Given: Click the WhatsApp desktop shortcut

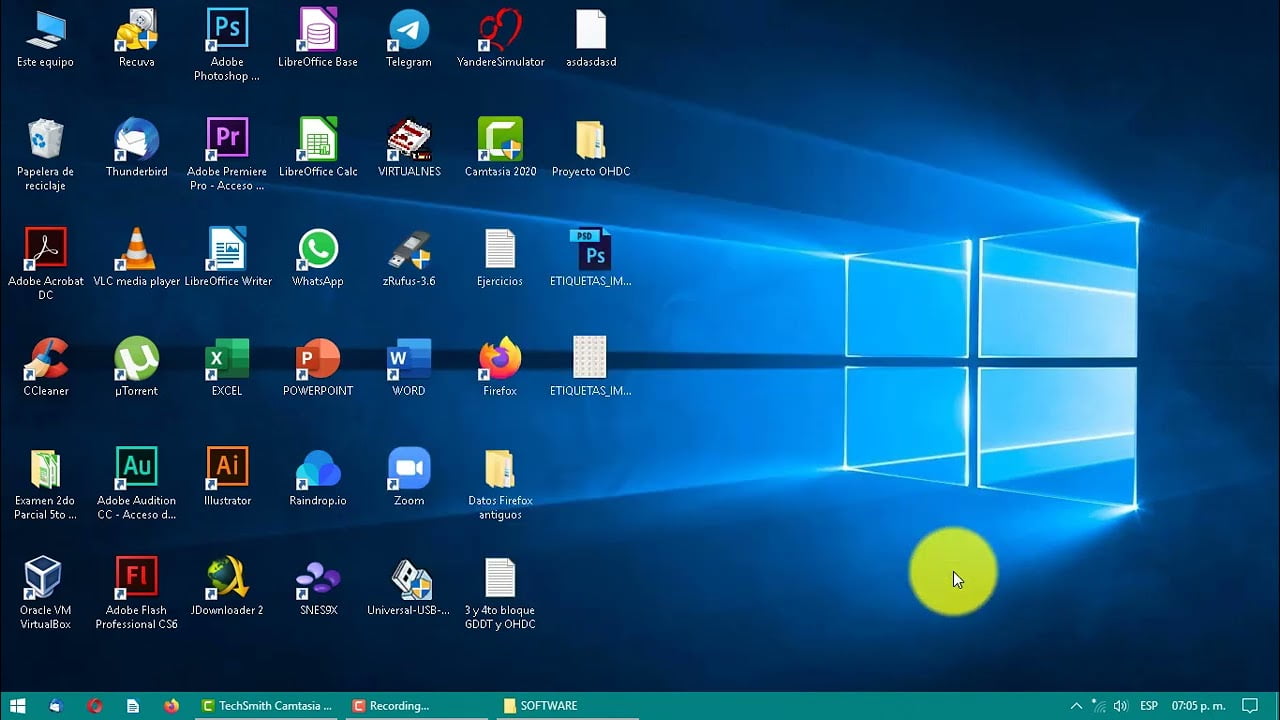Looking at the screenshot, I should (x=318, y=258).
